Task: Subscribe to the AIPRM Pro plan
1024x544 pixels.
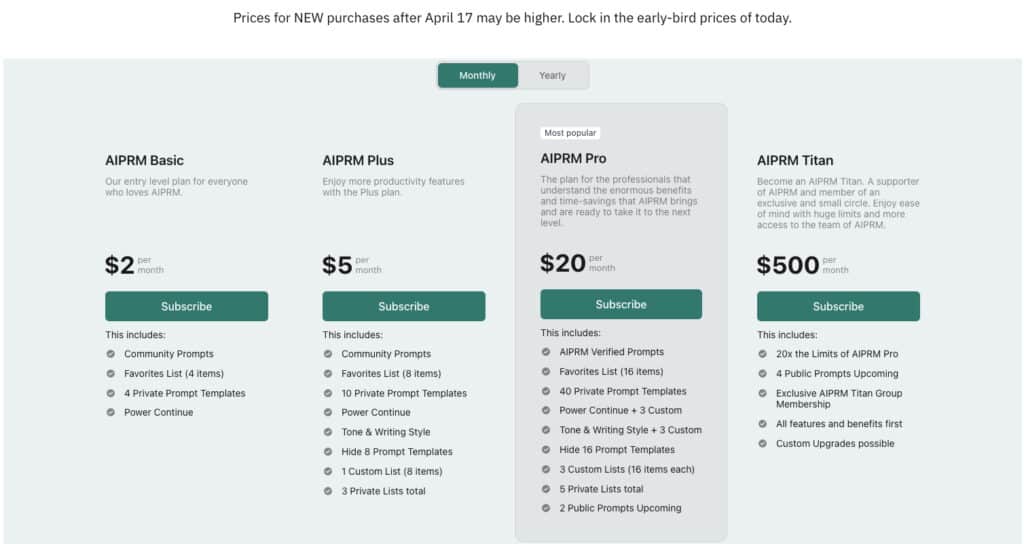Action: tap(621, 304)
